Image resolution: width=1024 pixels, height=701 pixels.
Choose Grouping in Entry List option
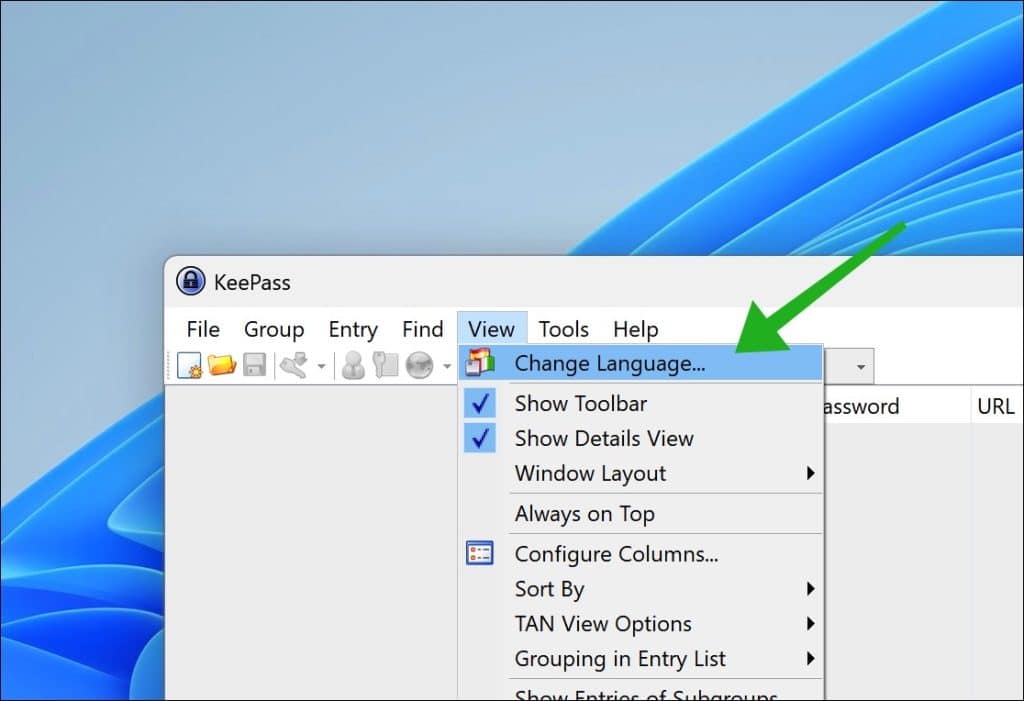coord(621,659)
